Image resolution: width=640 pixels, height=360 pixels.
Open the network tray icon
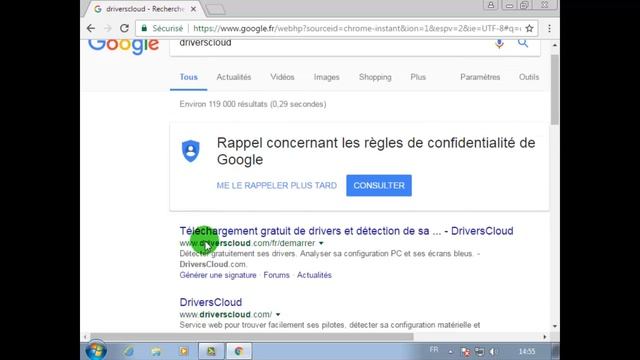480,351
